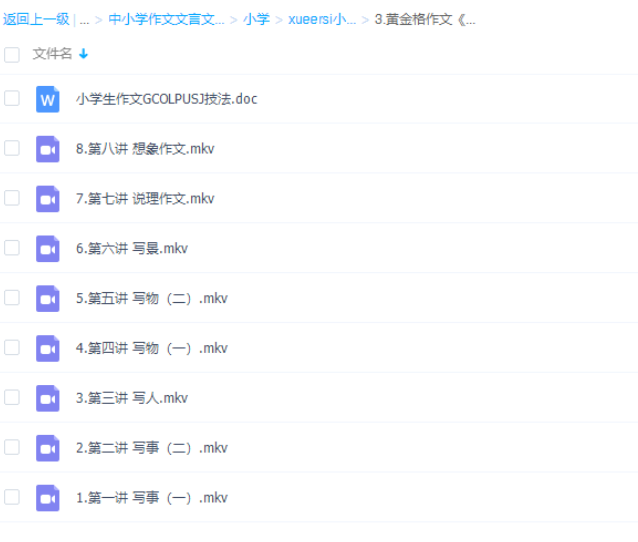Check the box for 3.第三讲 写人.mkv
The image size is (638, 542).
coord(12,397)
